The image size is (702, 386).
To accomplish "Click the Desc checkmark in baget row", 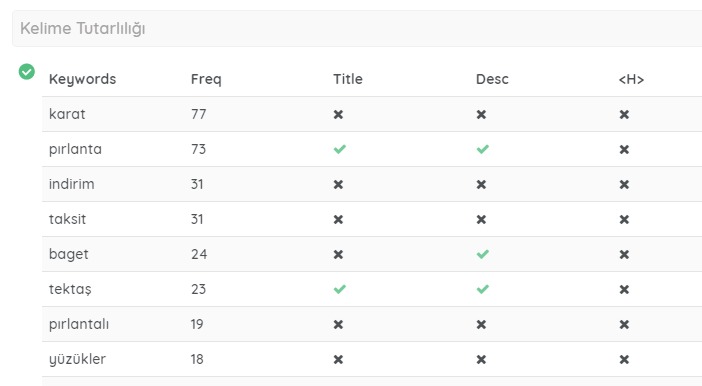I will [483, 254].
